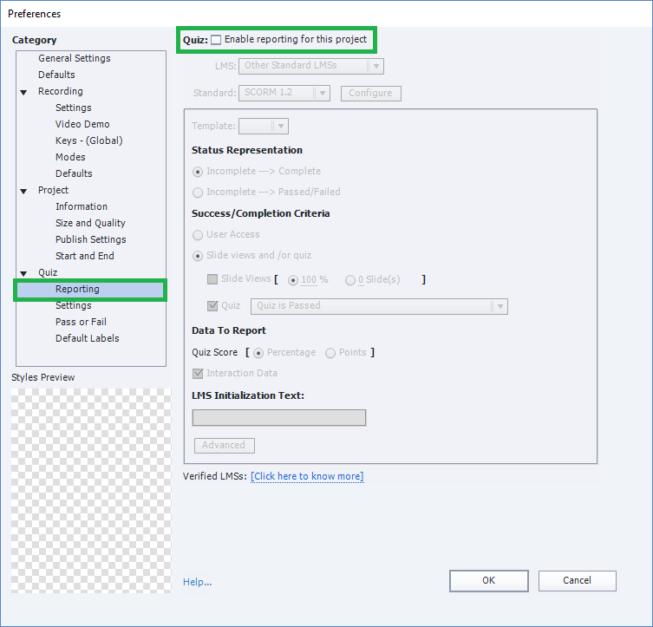
Task: Select Start and End category
Action: 85,256
